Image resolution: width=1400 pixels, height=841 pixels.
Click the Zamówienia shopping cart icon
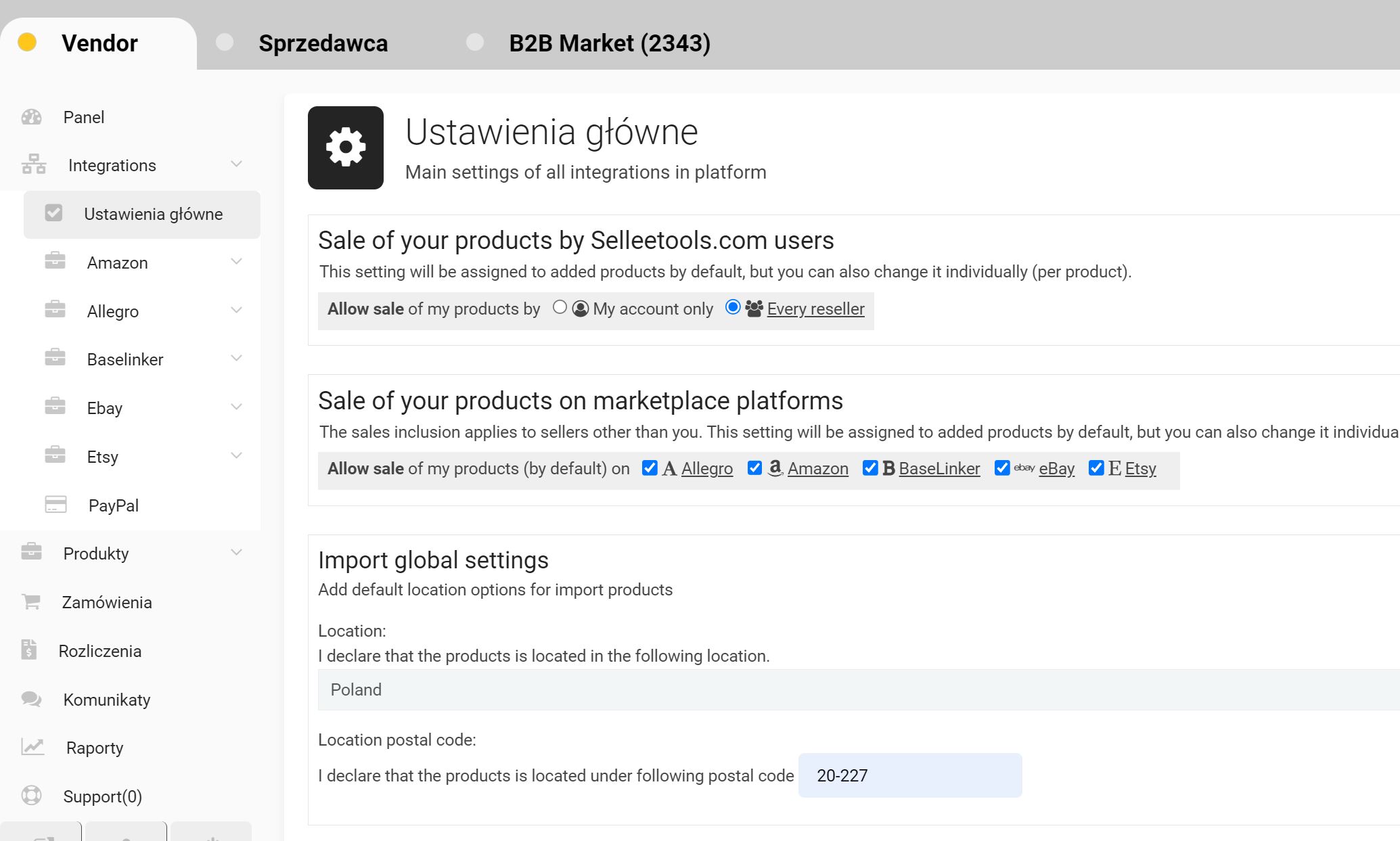click(x=31, y=601)
